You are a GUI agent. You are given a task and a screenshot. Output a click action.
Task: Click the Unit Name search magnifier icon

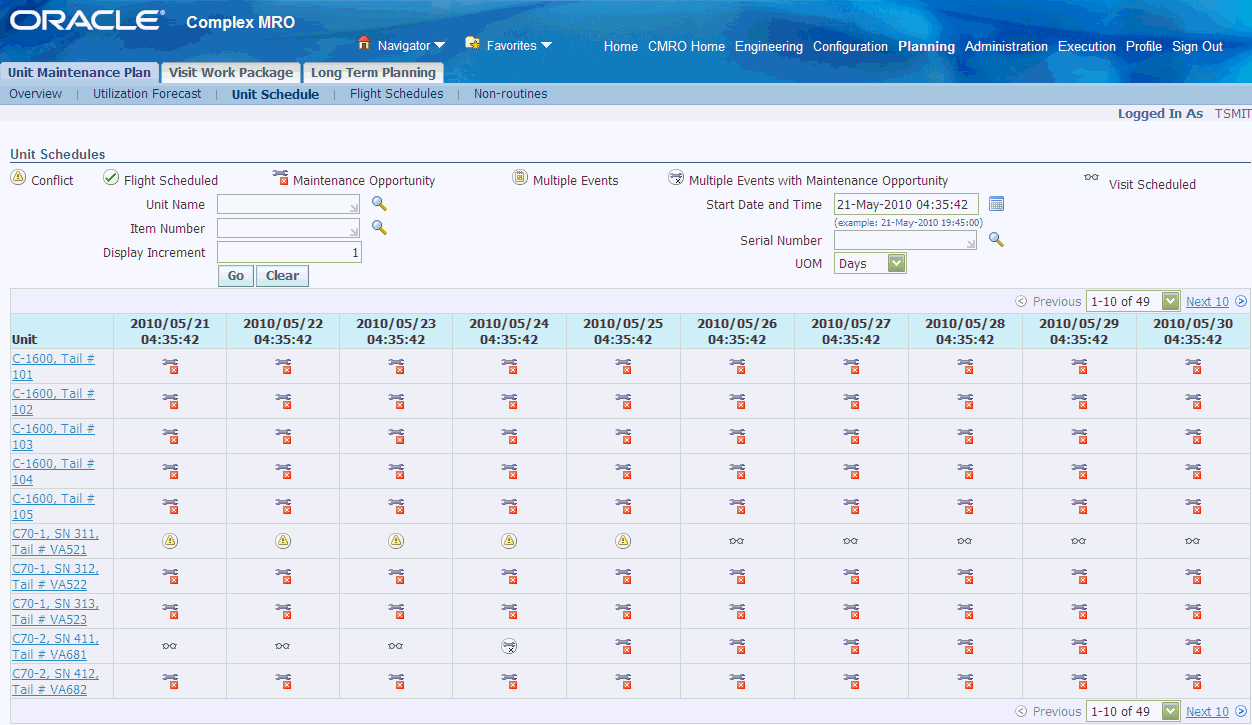379,204
